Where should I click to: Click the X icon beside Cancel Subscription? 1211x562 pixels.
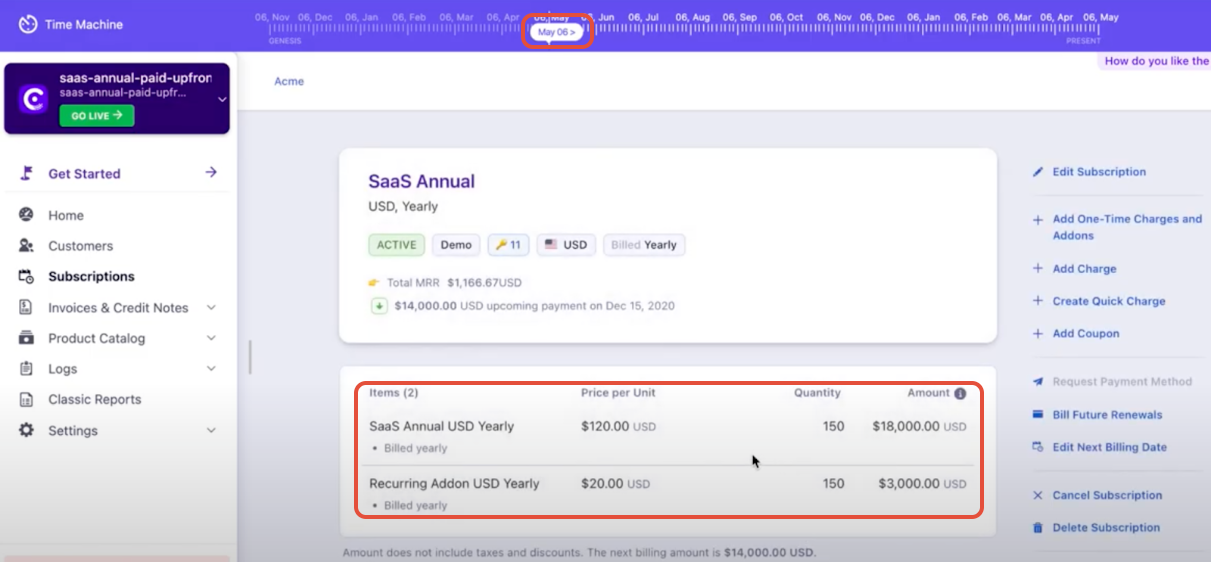click(1038, 495)
